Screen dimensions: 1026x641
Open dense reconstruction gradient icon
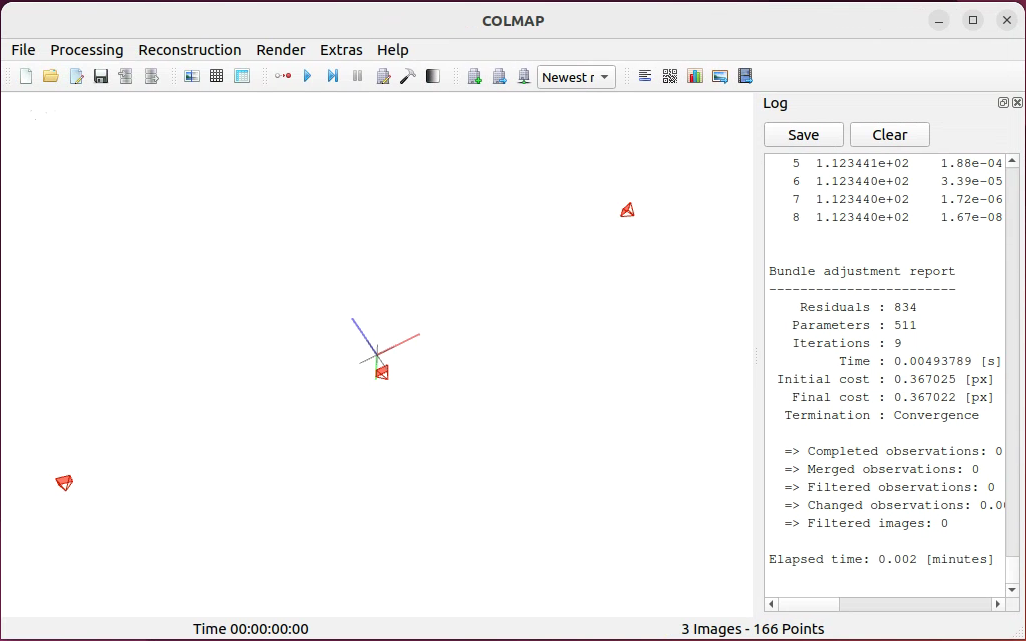click(433, 77)
